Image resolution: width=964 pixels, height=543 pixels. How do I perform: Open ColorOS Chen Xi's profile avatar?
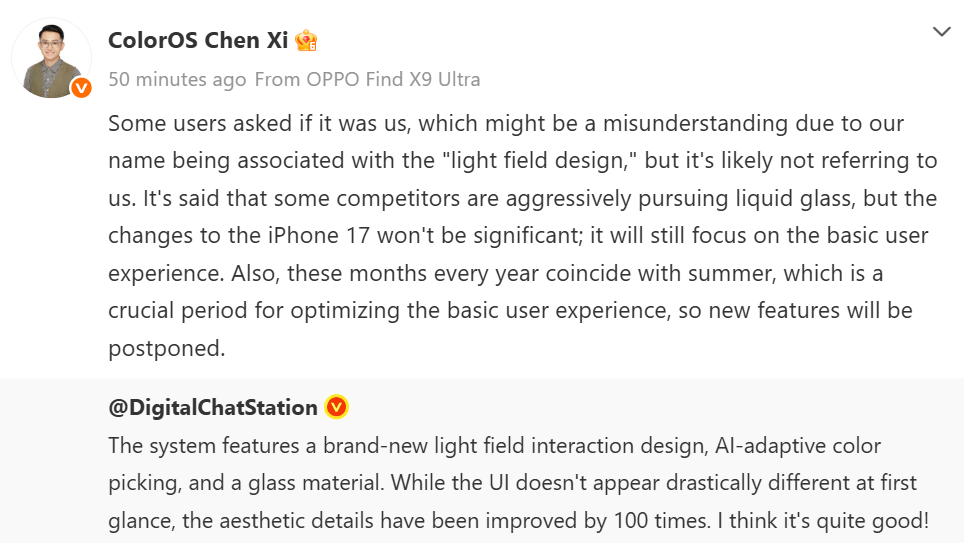tap(52, 58)
